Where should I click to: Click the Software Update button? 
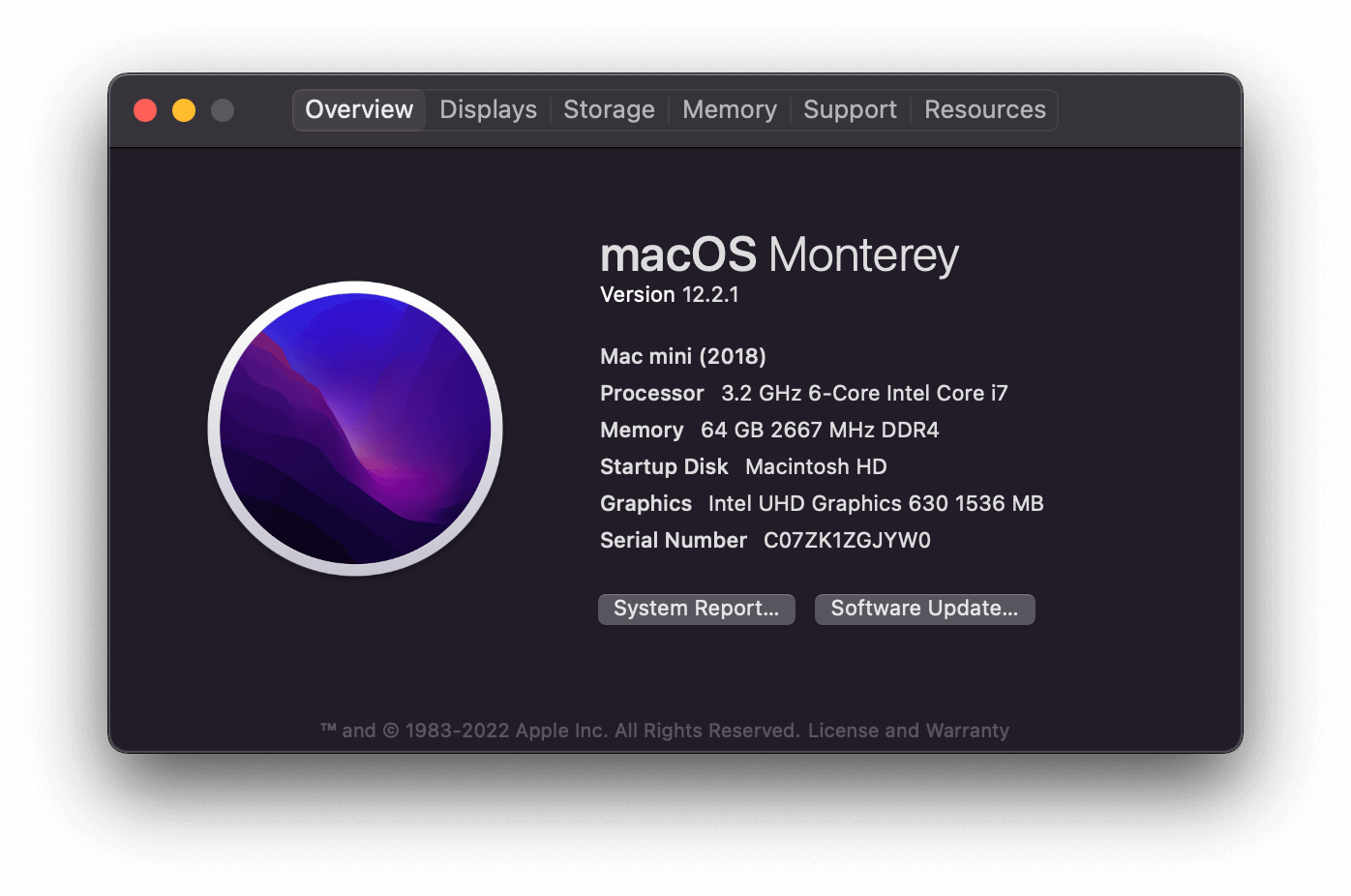(x=925, y=609)
